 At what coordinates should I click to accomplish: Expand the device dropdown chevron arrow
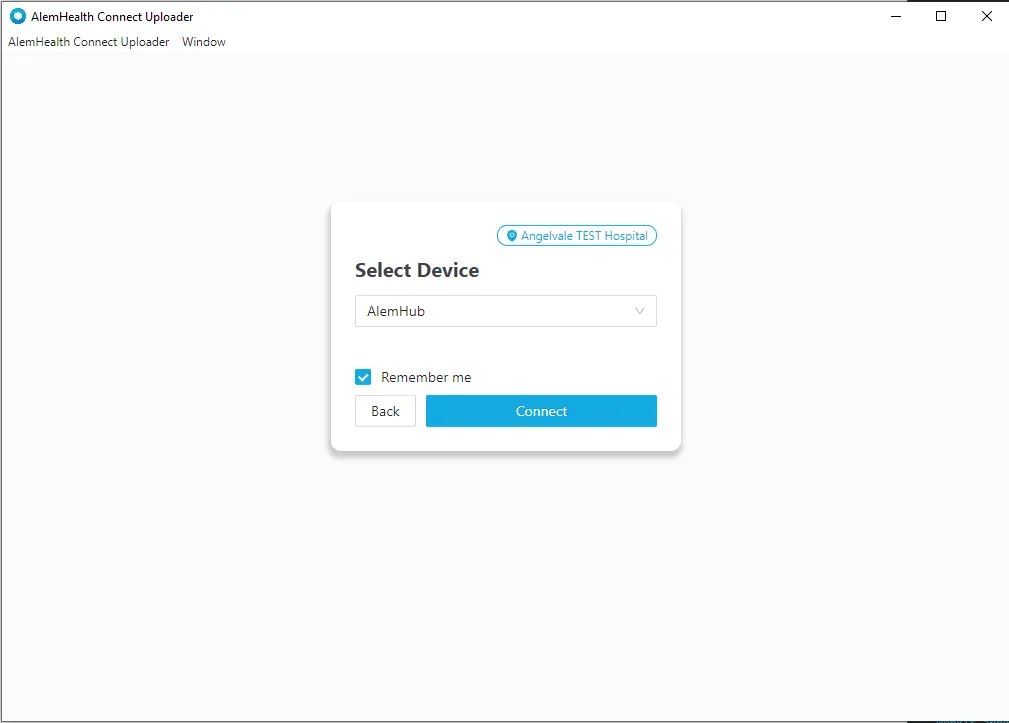[640, 311]
